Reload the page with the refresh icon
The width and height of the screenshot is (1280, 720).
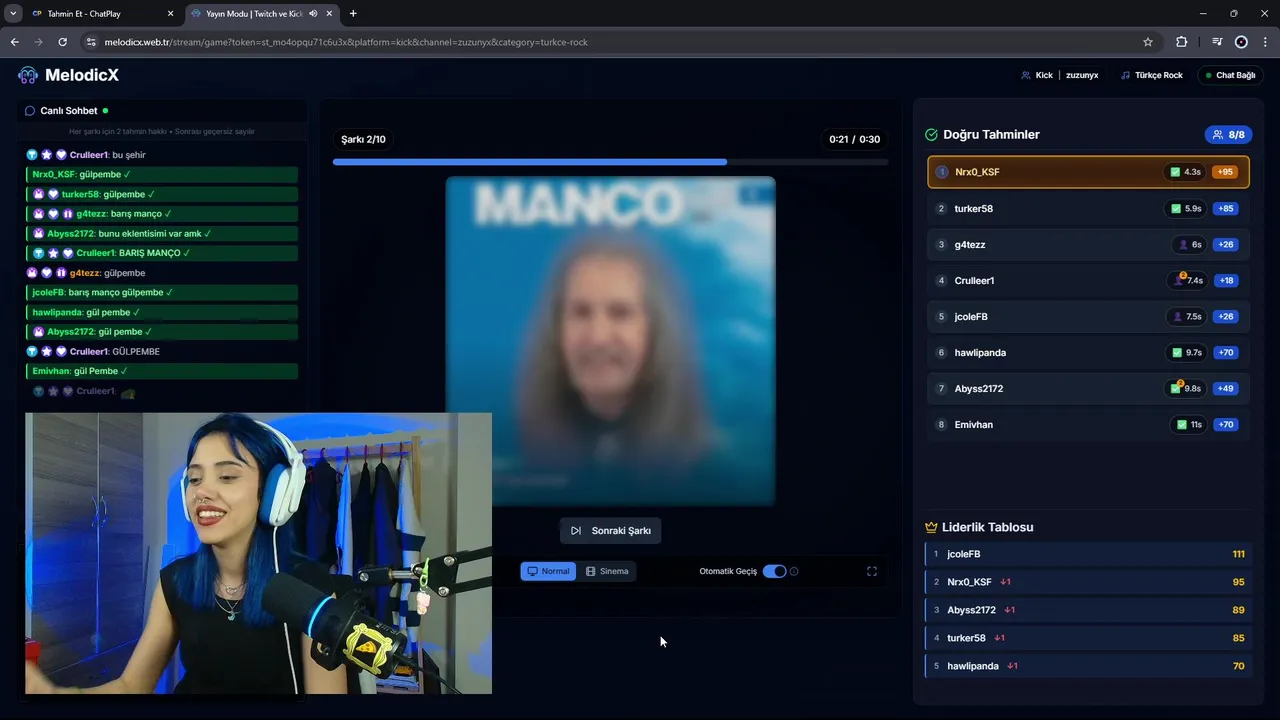tap(62, 42)
